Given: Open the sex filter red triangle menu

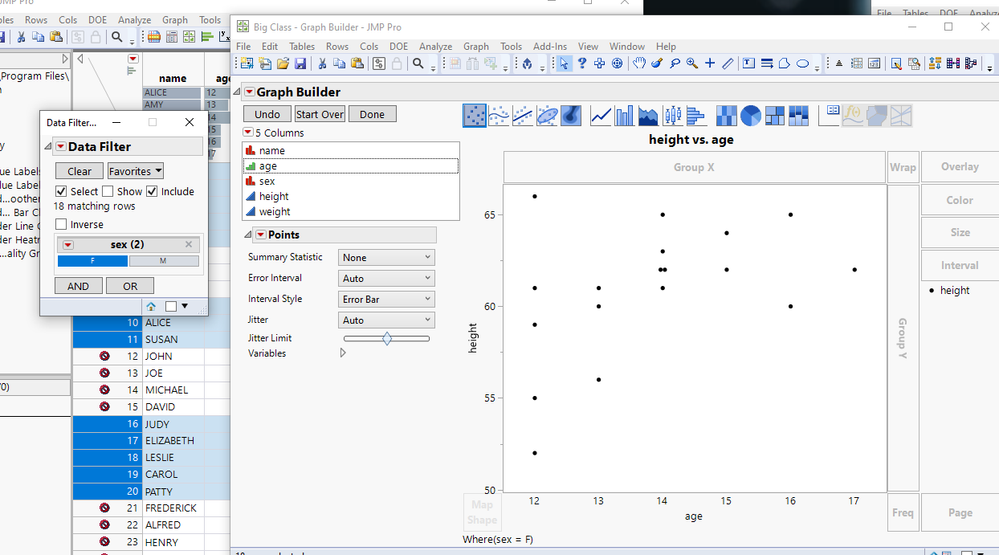Looking at the screenshot, I should (x=68, y=245).
